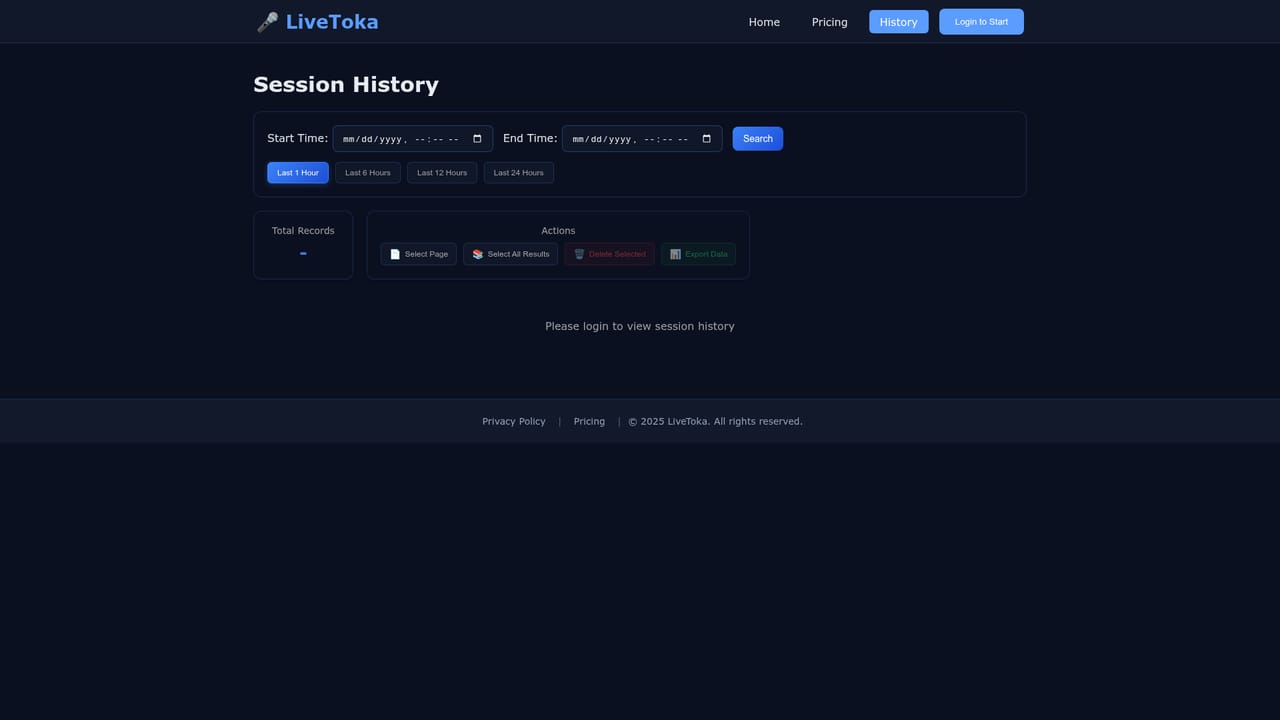Click the blue Search button
This screenshot has height=720, width=1280.
point(758,139)
